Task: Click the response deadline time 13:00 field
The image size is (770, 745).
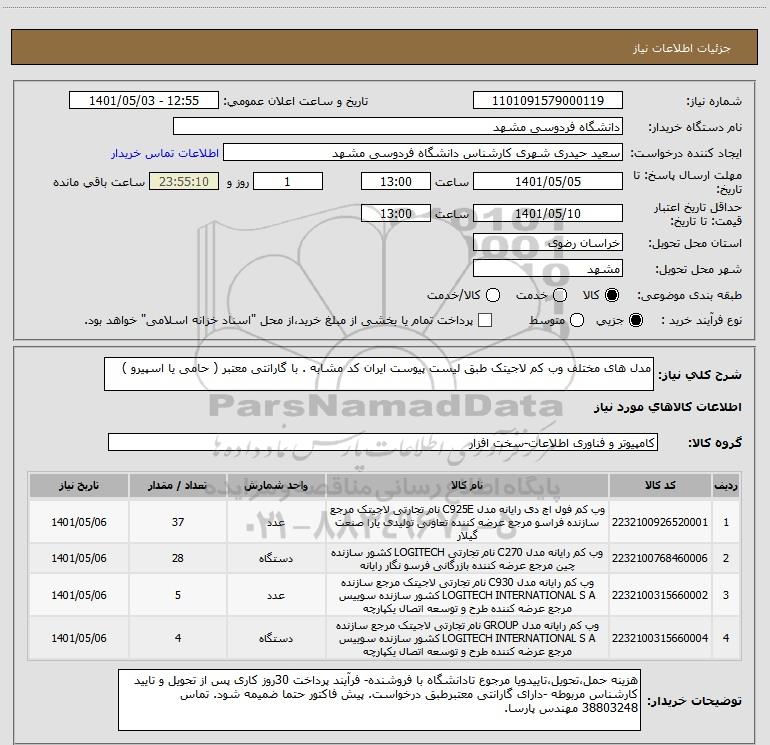Action: (396, 181)
